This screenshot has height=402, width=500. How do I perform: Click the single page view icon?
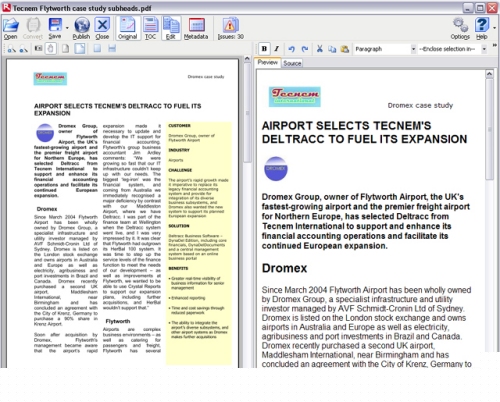[x=66, y=49]
